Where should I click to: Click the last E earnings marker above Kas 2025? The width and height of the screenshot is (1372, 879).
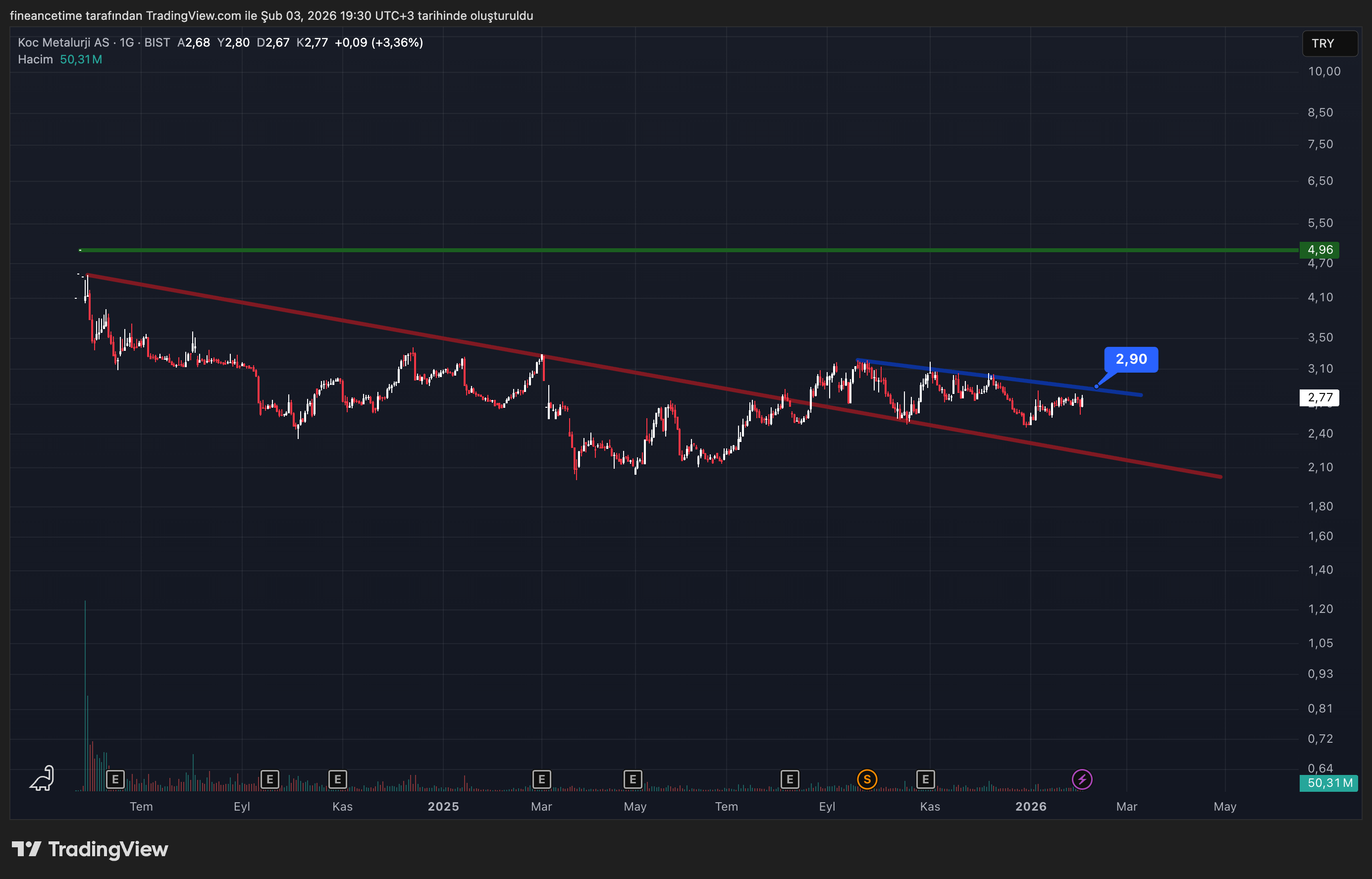[x=925, y=779]
